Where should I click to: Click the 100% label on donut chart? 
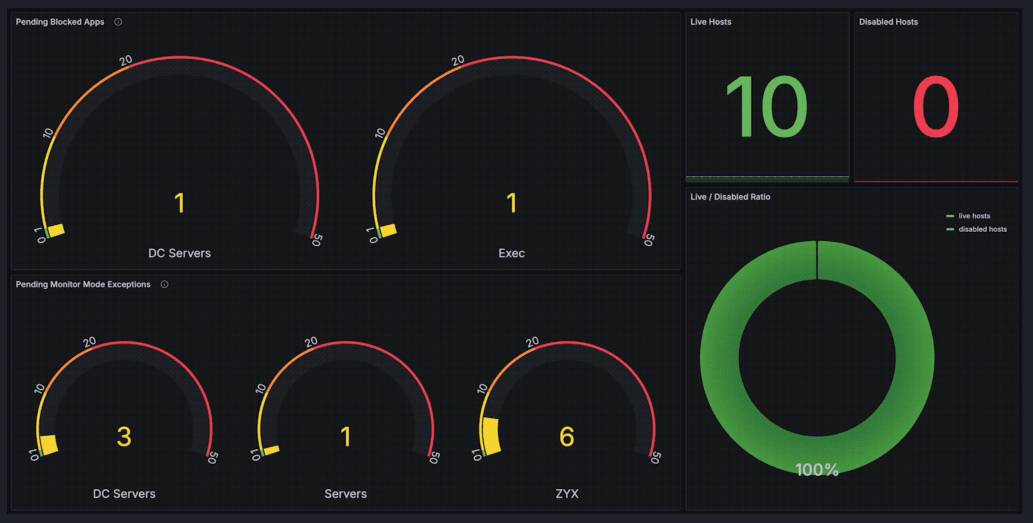point(817,470)
